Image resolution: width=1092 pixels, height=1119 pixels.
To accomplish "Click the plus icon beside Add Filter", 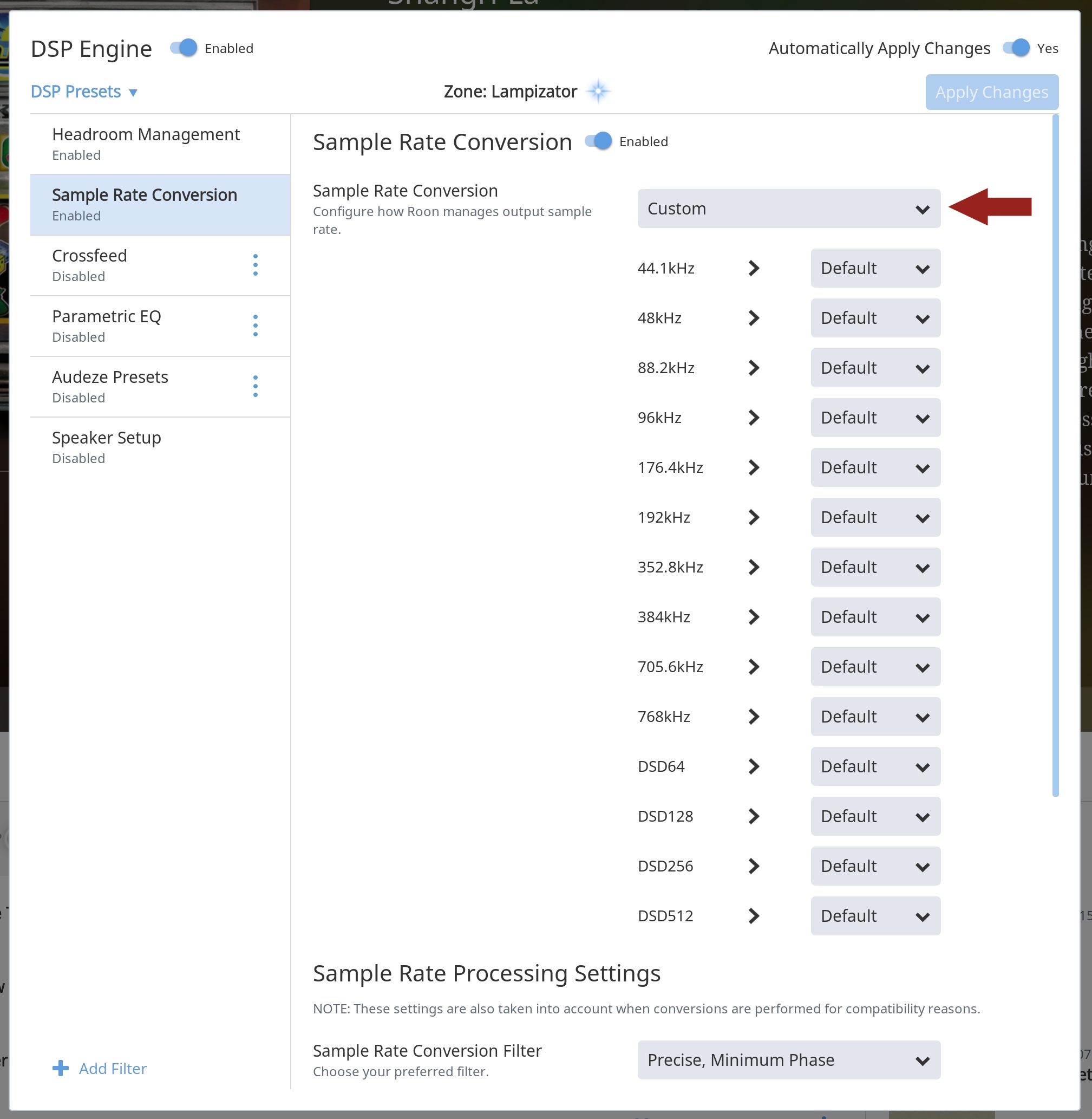I will pyautogui.click(x=61, y=1068).
